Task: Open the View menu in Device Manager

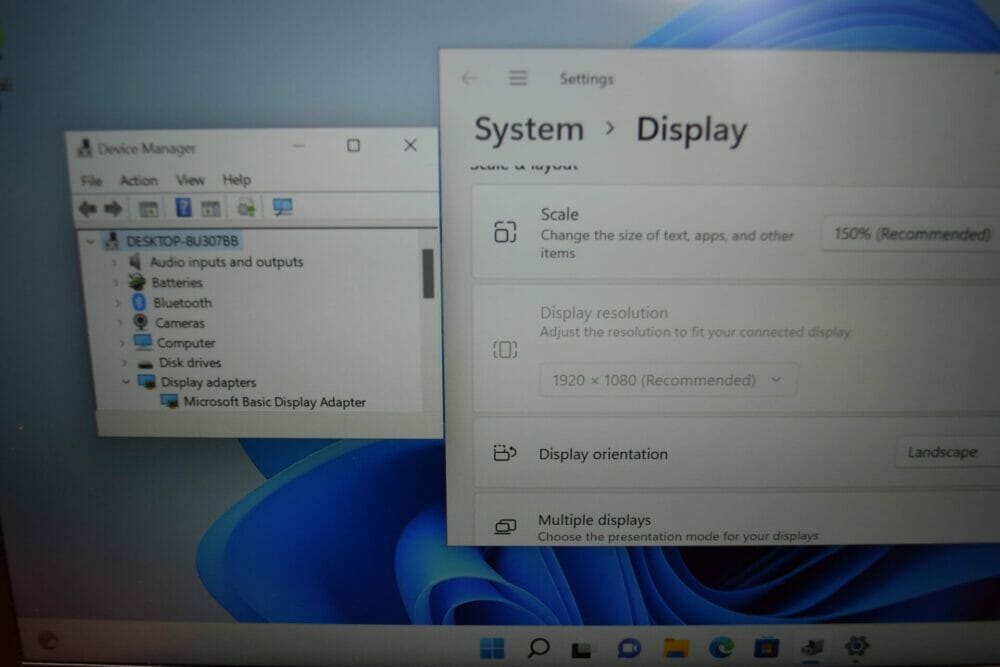Action: 190,180
